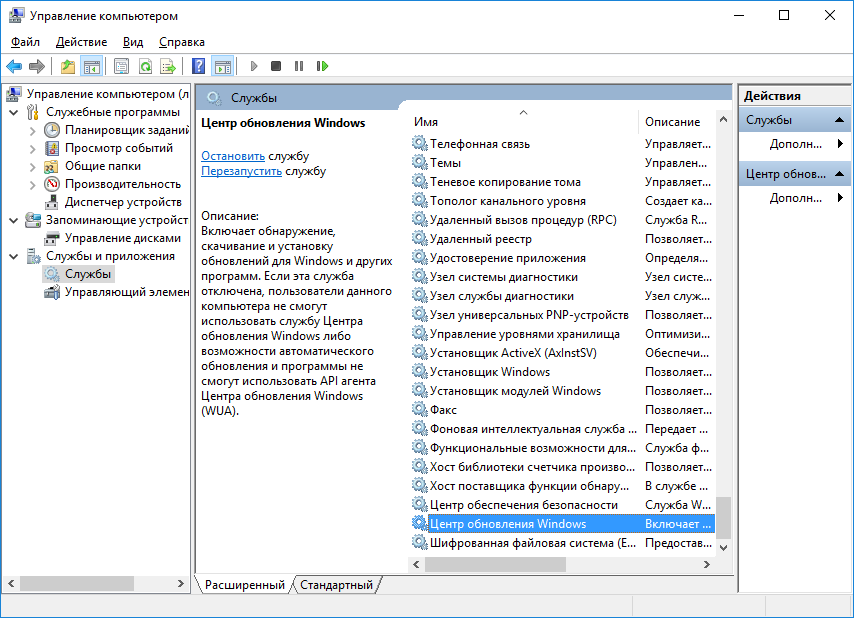
Task: Sort services by the Имя column header
Action: (523, 122)
